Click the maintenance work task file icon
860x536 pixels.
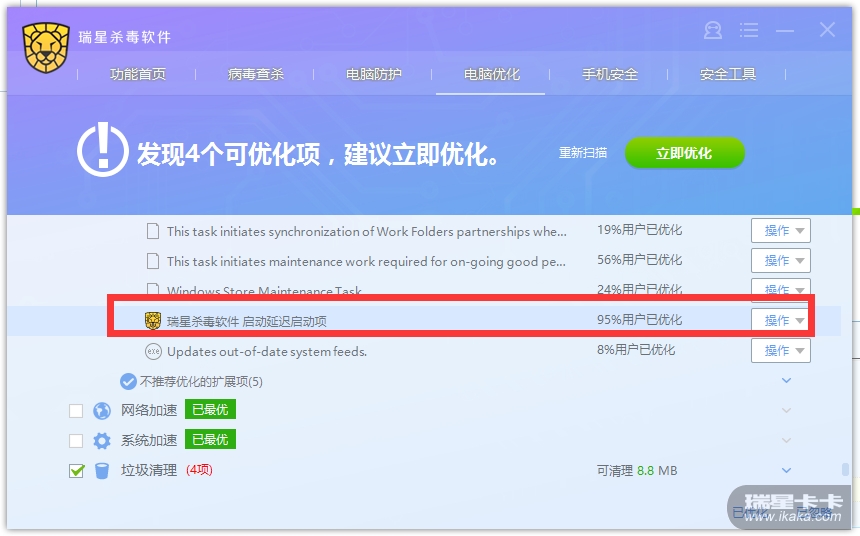(x=153, y=261)
